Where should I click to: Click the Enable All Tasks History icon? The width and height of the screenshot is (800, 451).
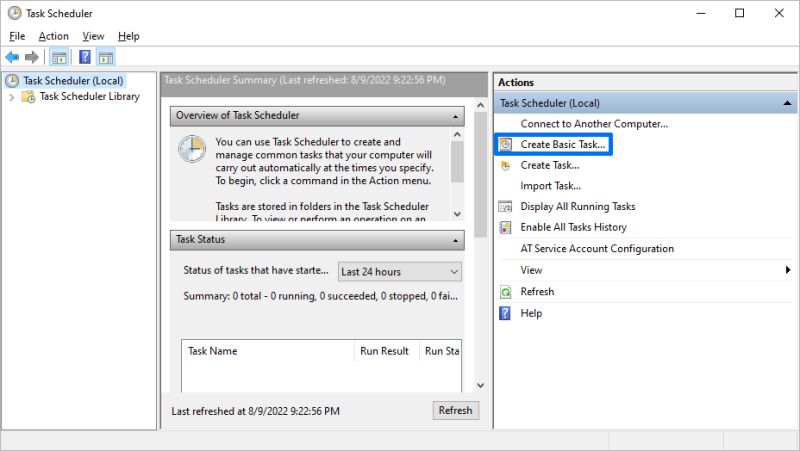tap(505, 228)
